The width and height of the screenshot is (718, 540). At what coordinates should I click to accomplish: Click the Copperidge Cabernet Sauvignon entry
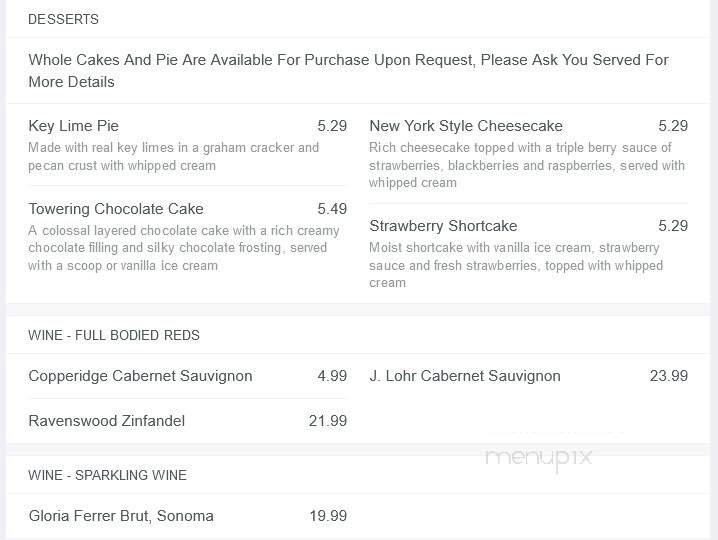pyautogui.click(x=140, y=376)
